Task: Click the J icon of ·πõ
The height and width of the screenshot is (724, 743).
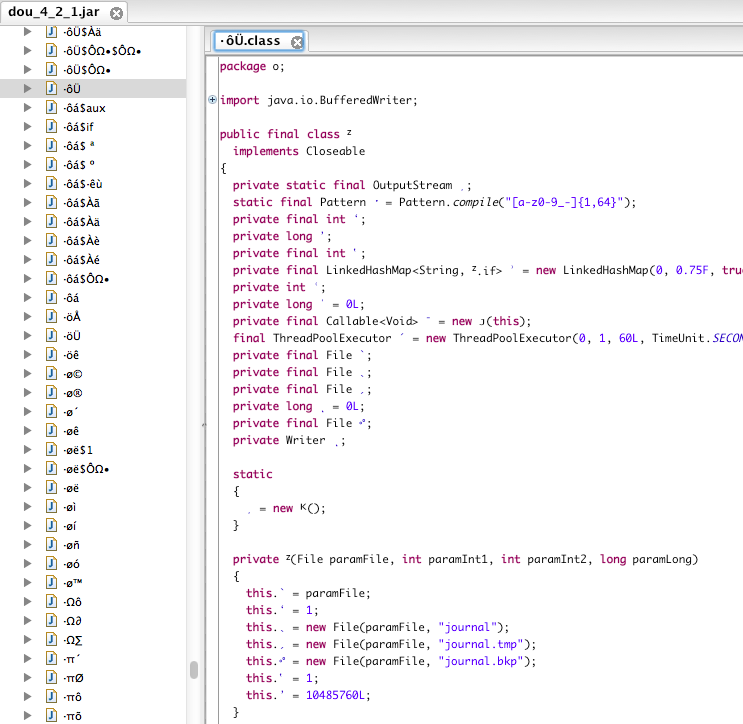Action: [x=51, y=715]
